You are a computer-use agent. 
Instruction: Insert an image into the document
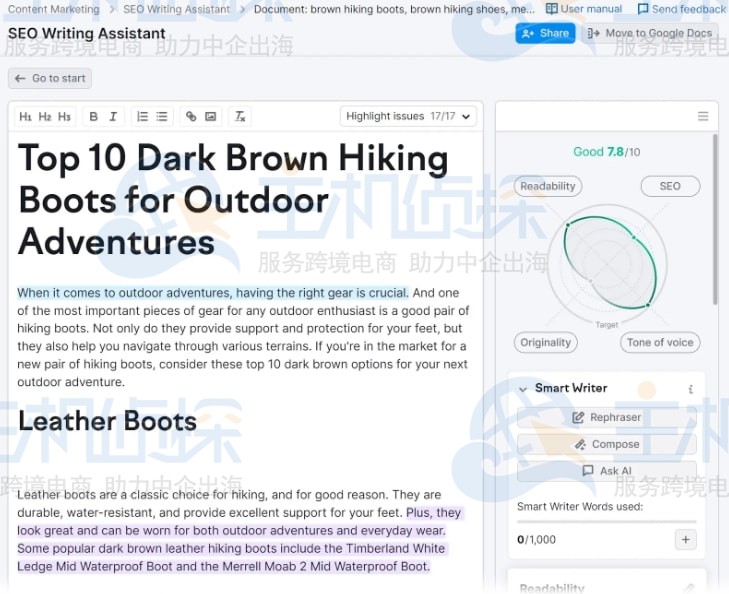click(211, 117)
